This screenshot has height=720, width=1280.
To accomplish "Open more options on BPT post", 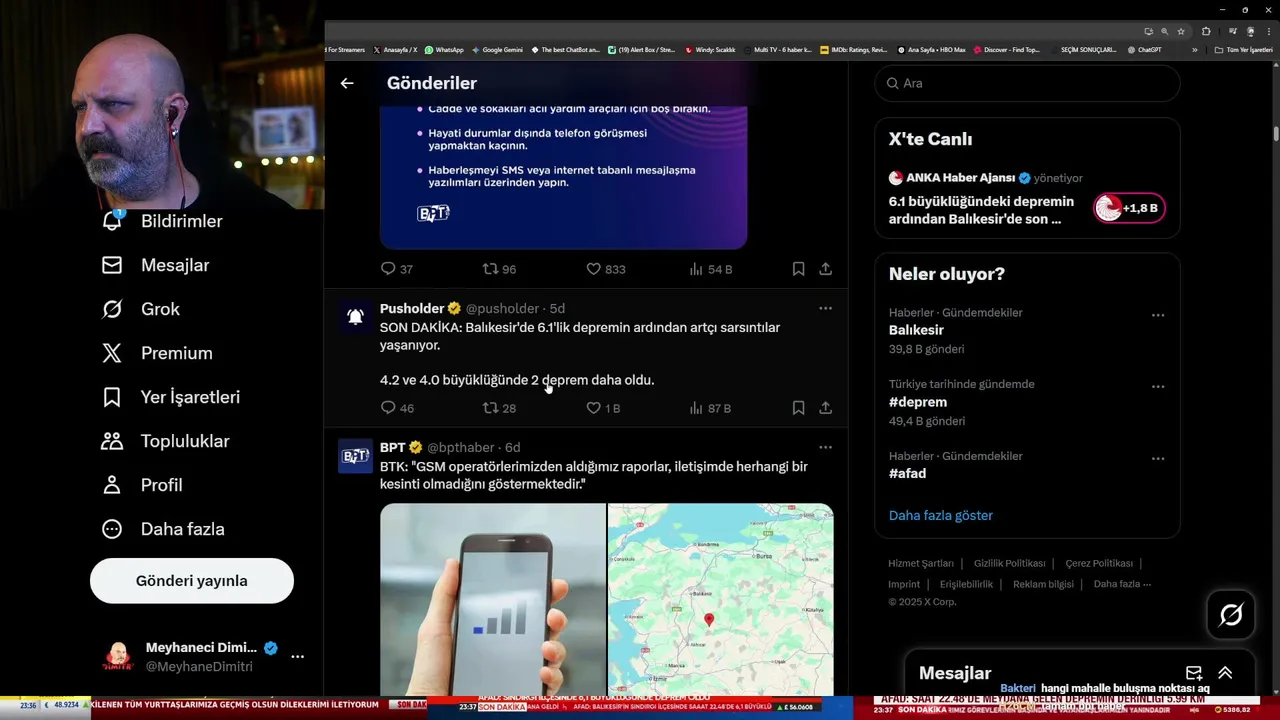I will (x=825, y=447).
